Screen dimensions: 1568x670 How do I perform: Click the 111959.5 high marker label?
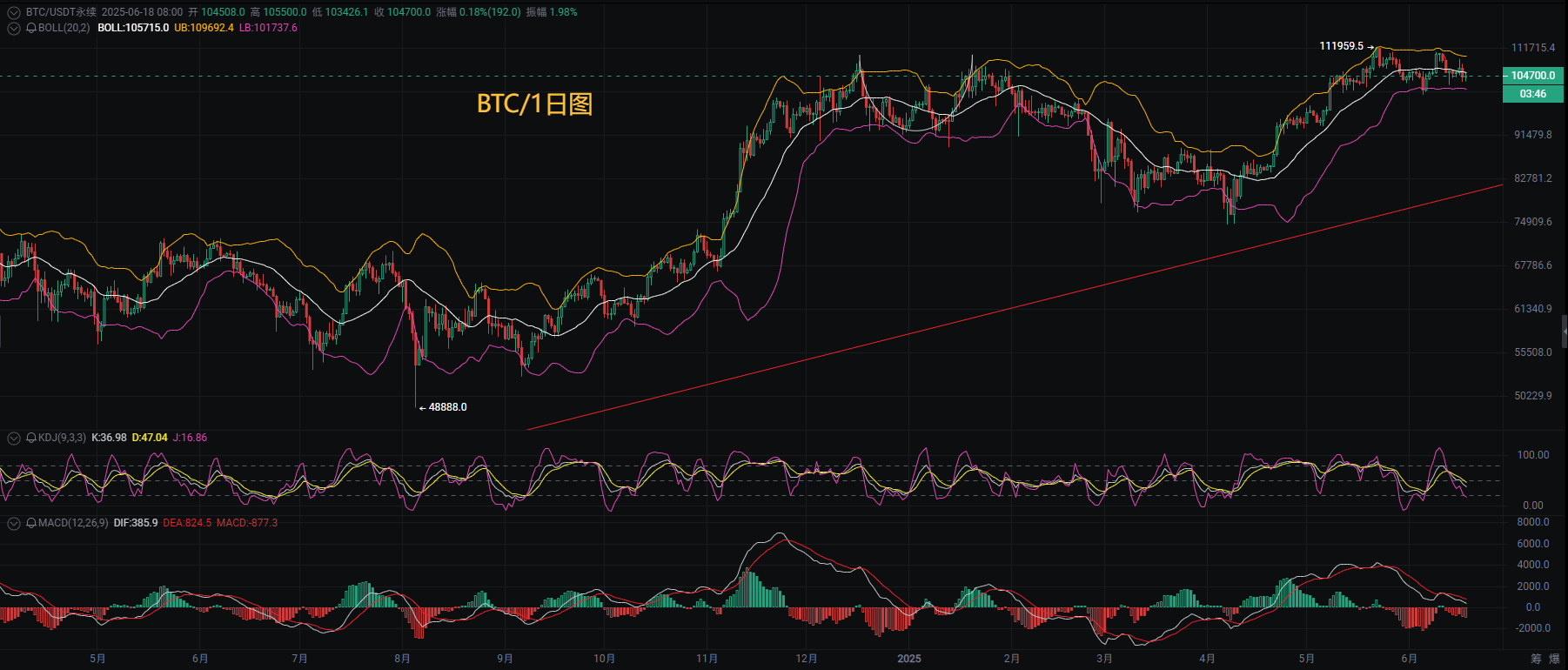pyautogui.click(x=1342, y=46)
